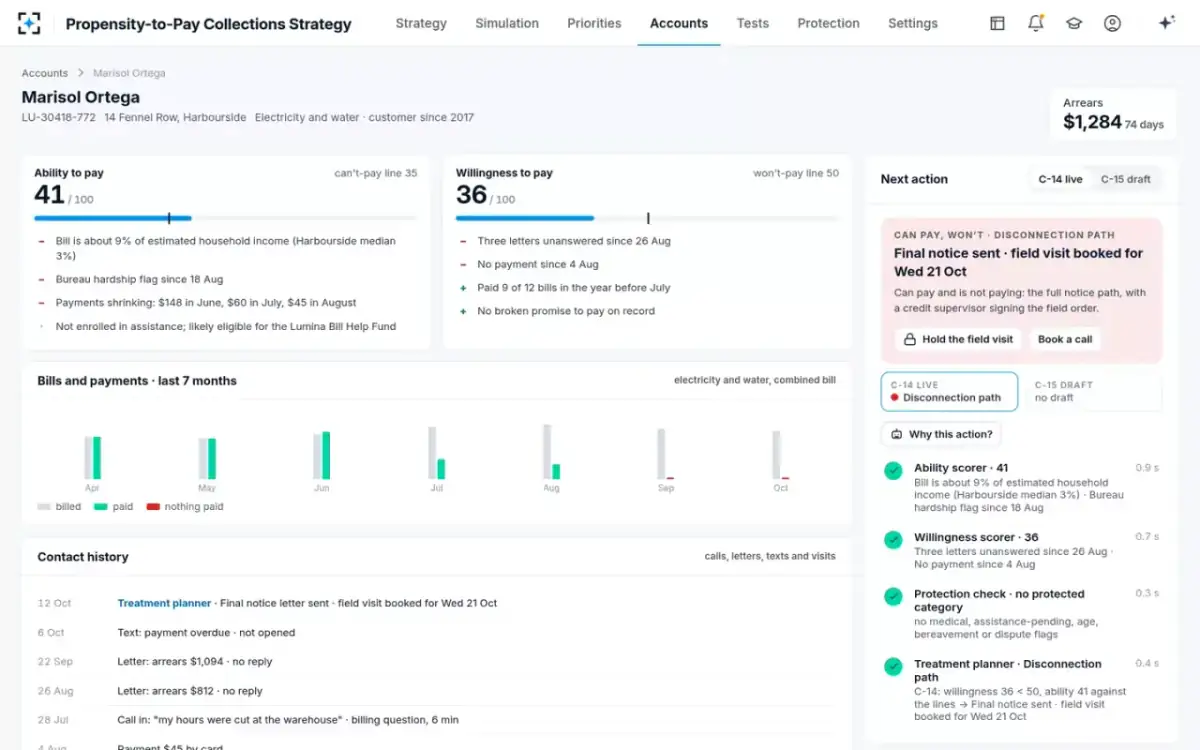Viewport: 1200px width, 750px height.
Task: Click Hold the field visit button
Action: tap(958, 339)
